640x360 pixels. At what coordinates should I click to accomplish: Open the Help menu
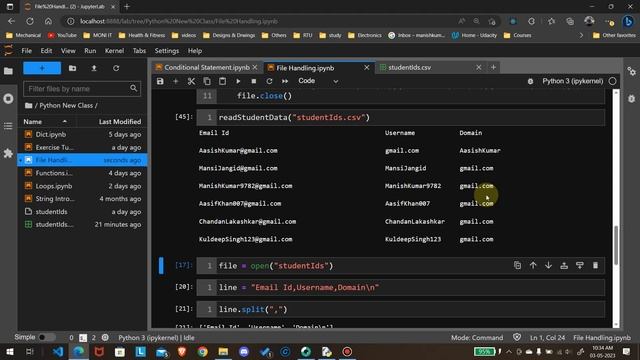[x=195, y=51]
